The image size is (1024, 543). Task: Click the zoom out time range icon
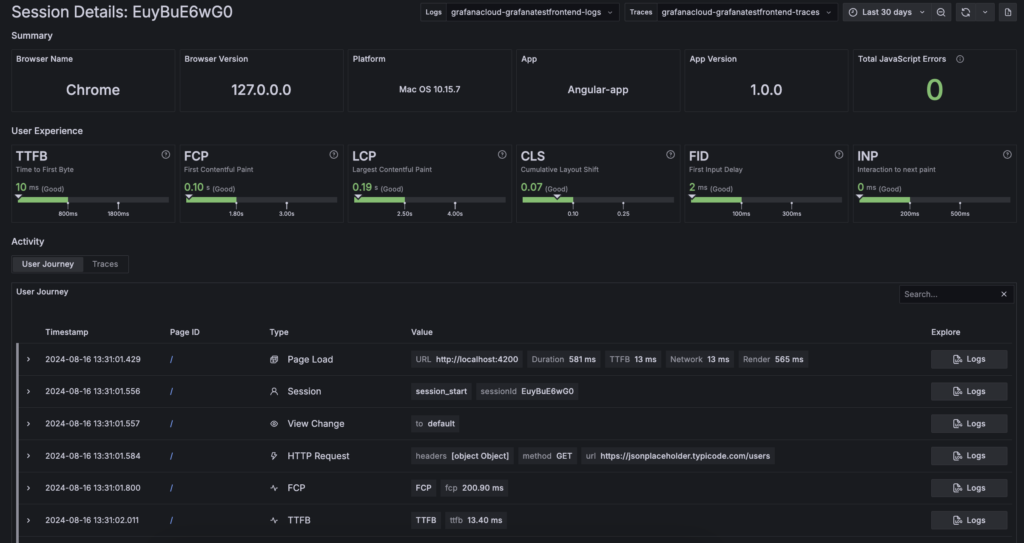point(940,12)
